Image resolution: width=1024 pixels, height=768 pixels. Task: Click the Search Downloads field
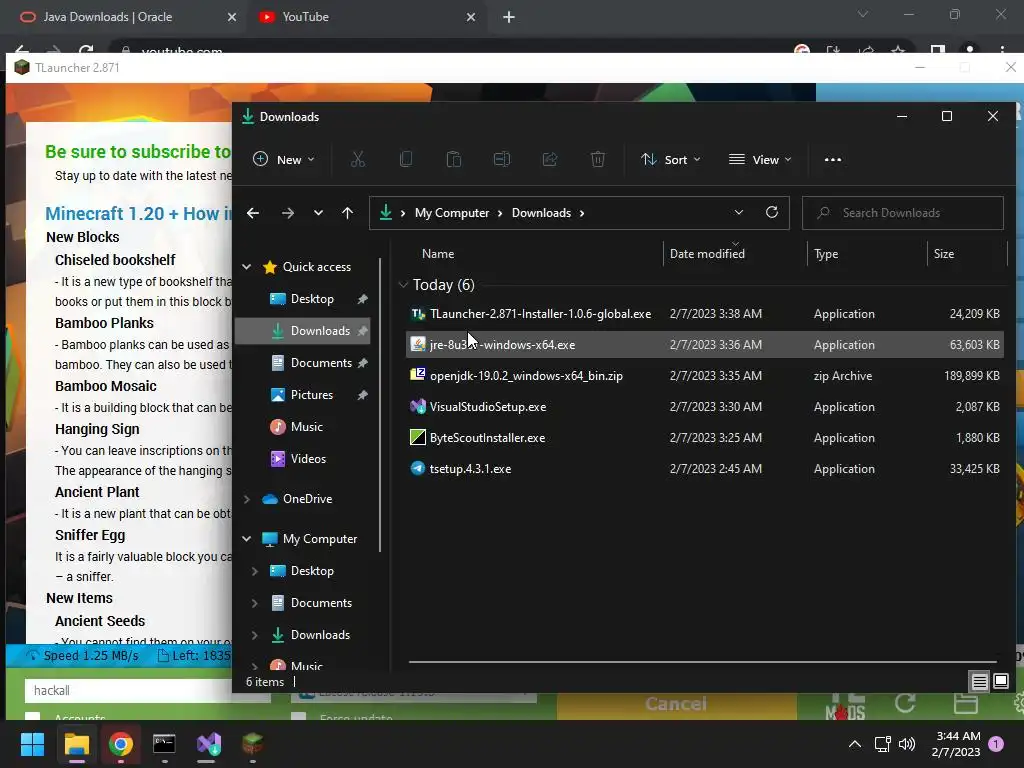903,213
